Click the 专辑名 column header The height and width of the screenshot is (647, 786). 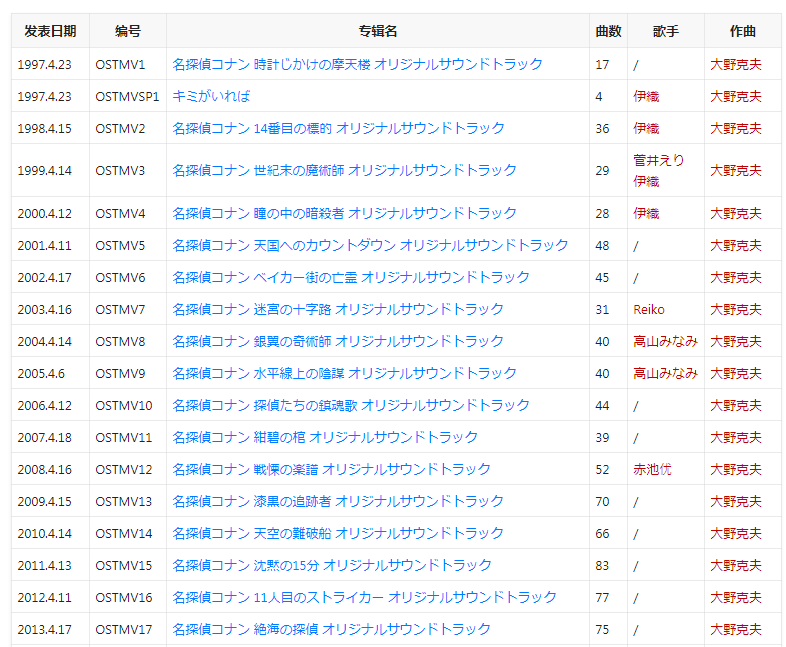pyautogui.click(x=378, y=31)
